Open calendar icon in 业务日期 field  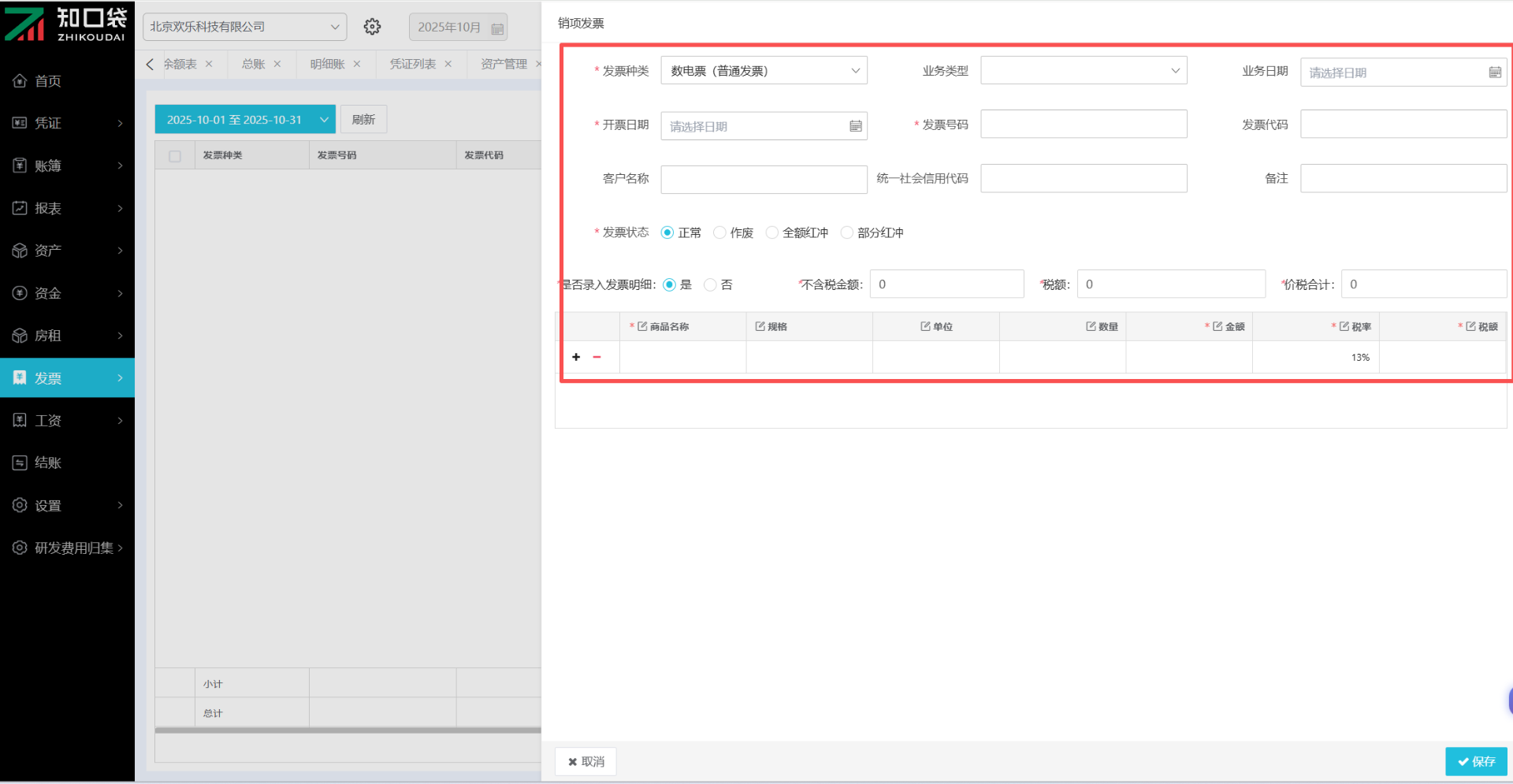[1494, 72]
